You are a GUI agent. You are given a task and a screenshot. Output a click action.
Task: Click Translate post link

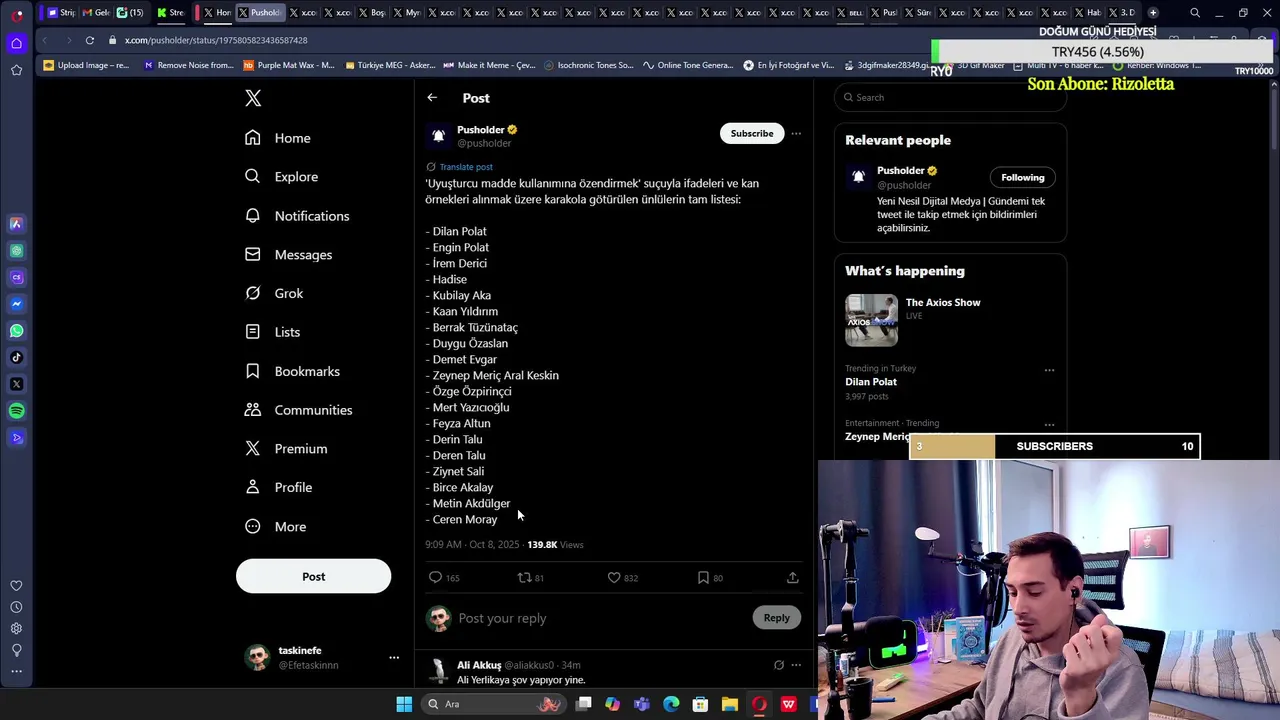tap(466, 167)
